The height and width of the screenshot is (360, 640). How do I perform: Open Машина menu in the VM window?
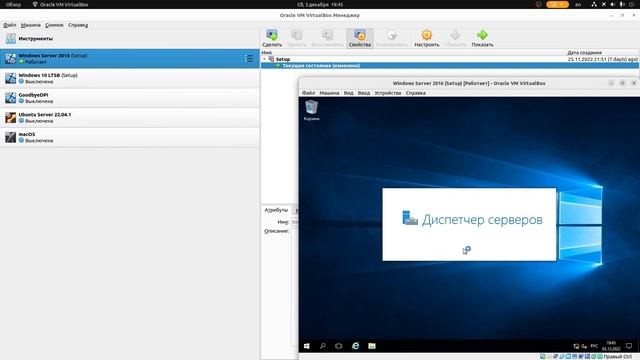[x=329, y=93]
